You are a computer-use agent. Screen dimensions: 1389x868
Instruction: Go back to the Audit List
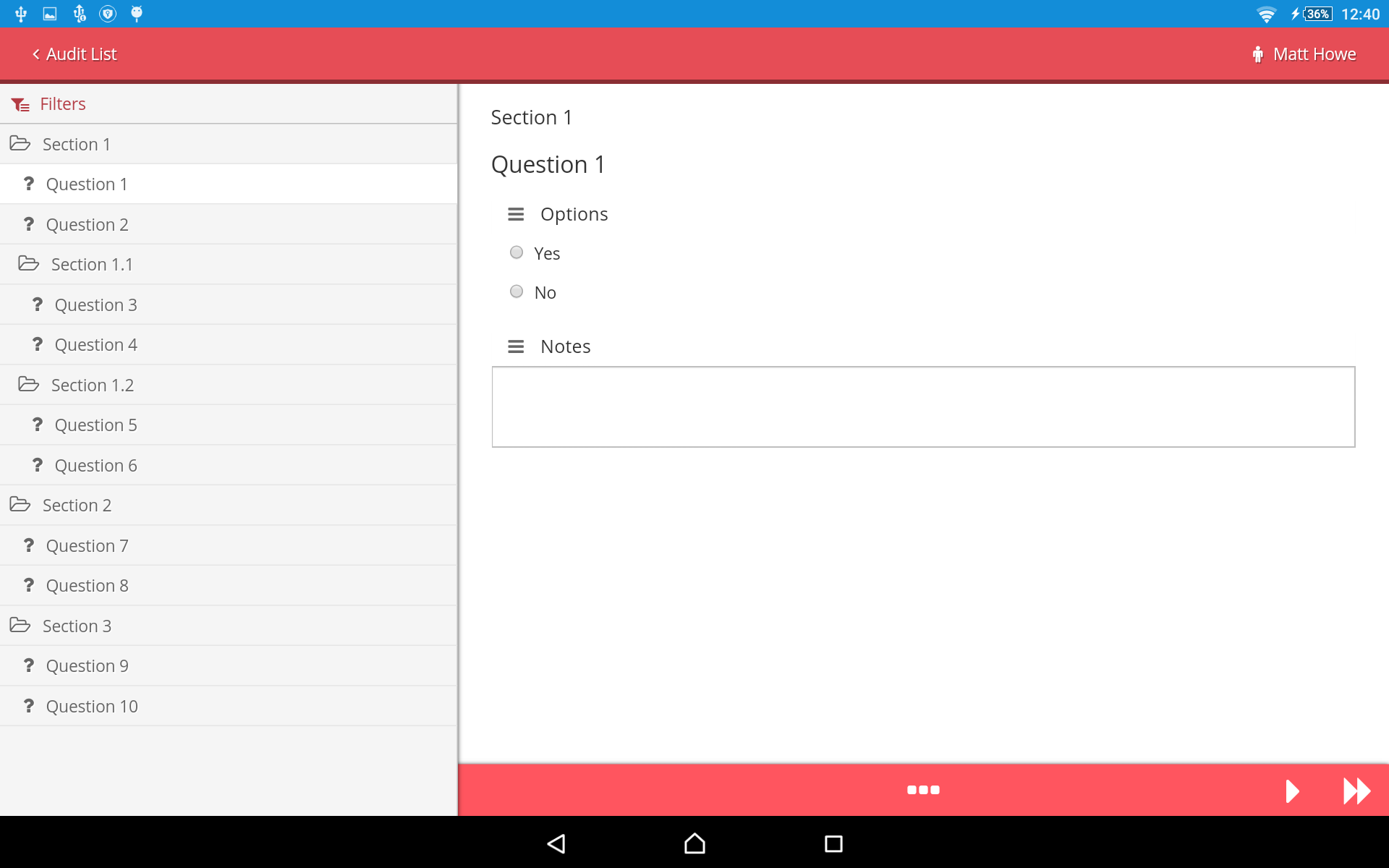tap(75, 54)
